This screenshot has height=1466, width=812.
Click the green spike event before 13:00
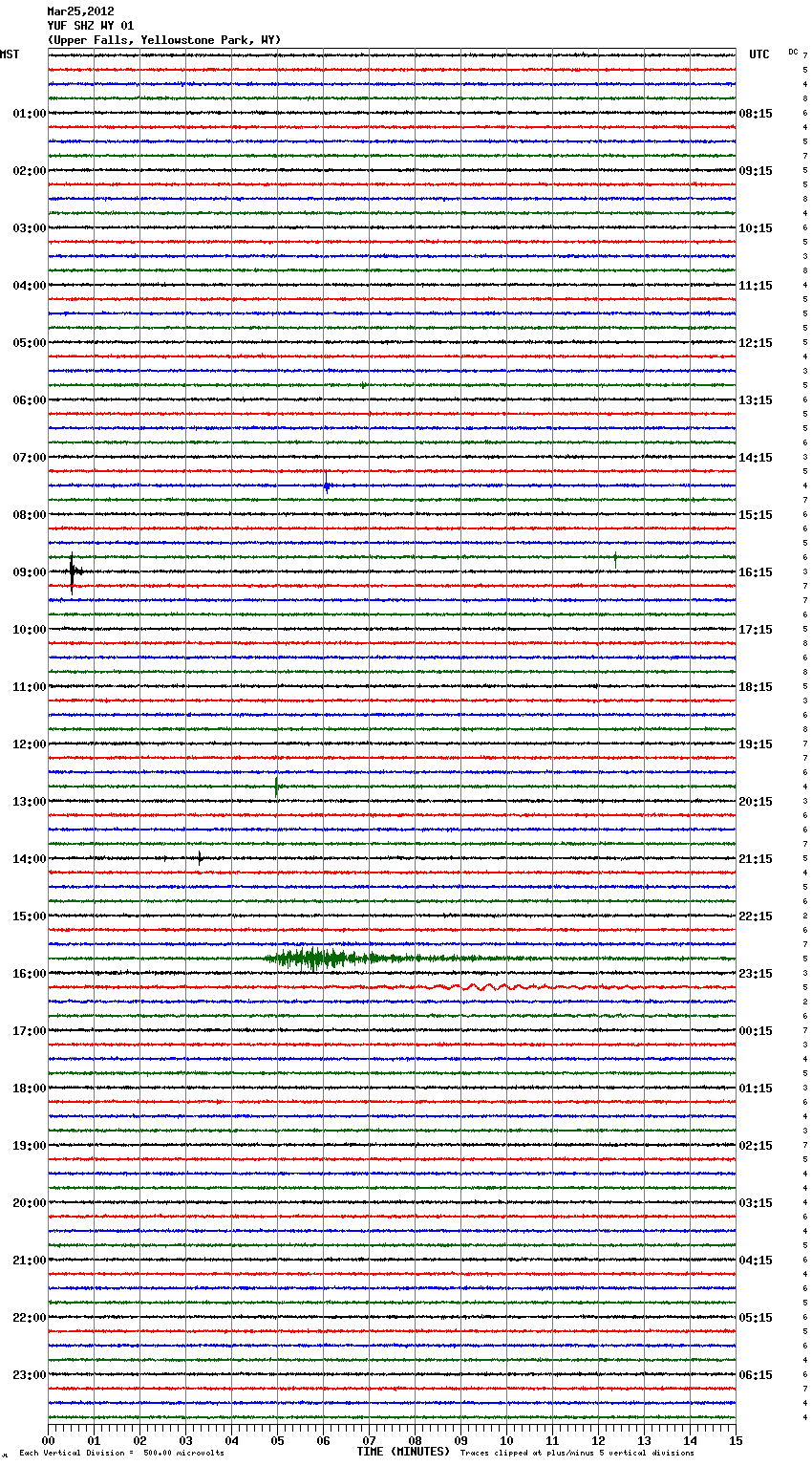pyautogui.click(x=276, y=787)
